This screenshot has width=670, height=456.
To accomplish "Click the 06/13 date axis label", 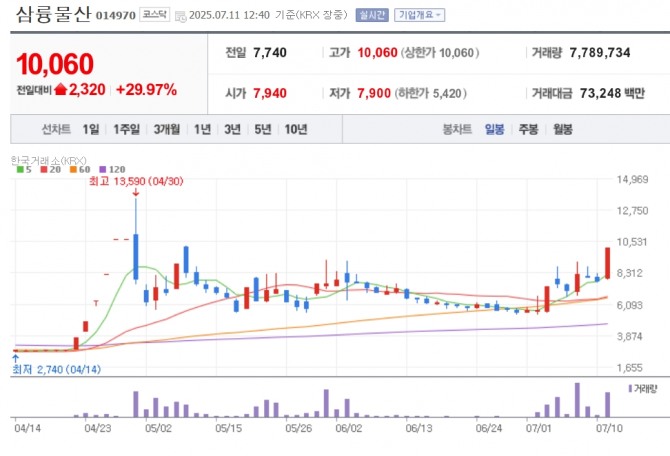I will coord(419,428).
